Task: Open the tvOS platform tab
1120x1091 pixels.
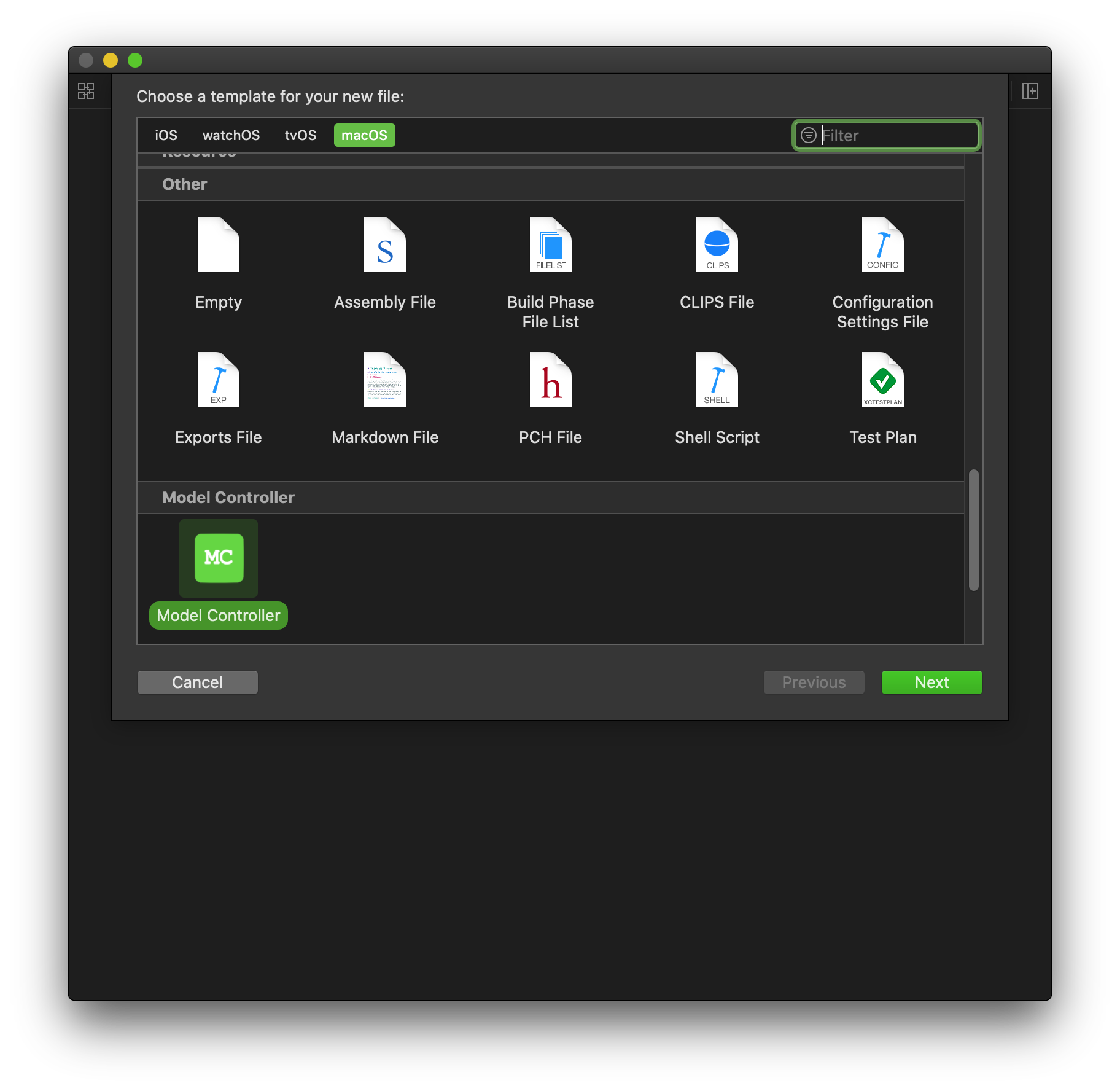Action: pos(300,135)
